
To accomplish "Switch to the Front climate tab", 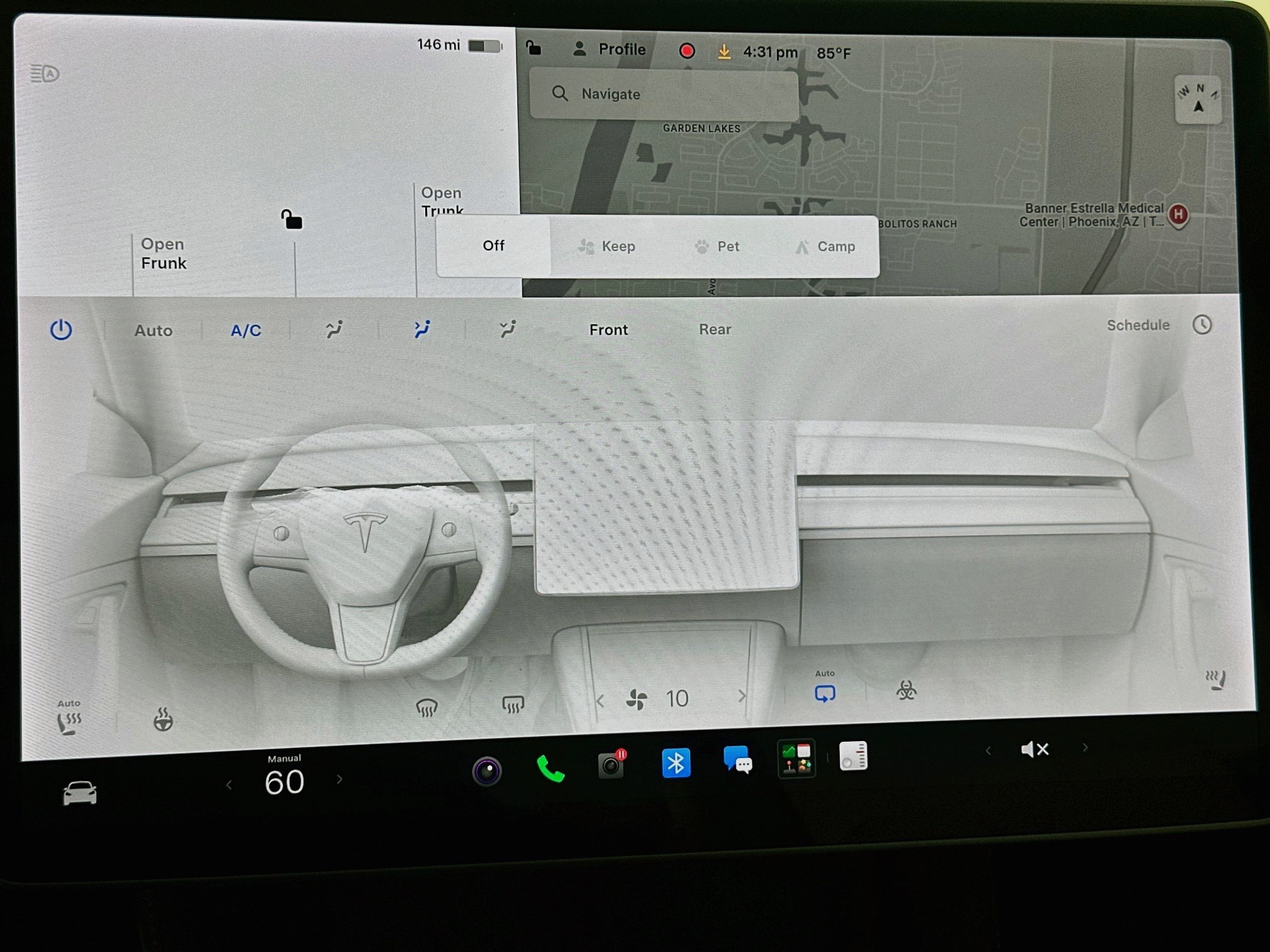I will pyautogui.click(x=609, y=329).
